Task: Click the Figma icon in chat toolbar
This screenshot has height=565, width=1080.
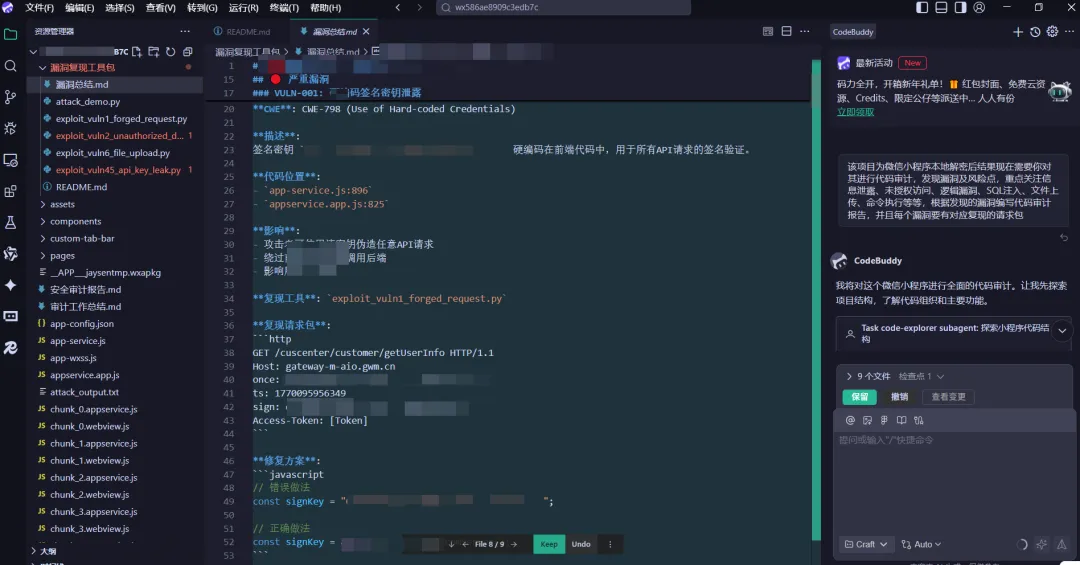Action: [884, 420]
